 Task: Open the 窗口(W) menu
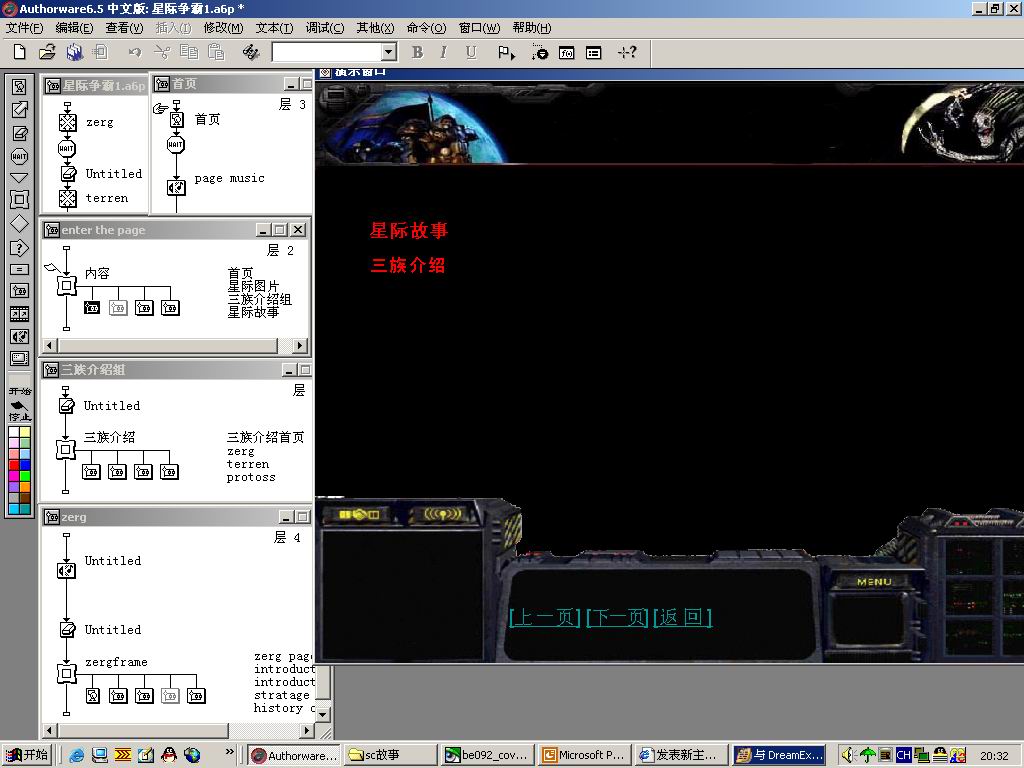pyautogui.click(x=479, y=27)
